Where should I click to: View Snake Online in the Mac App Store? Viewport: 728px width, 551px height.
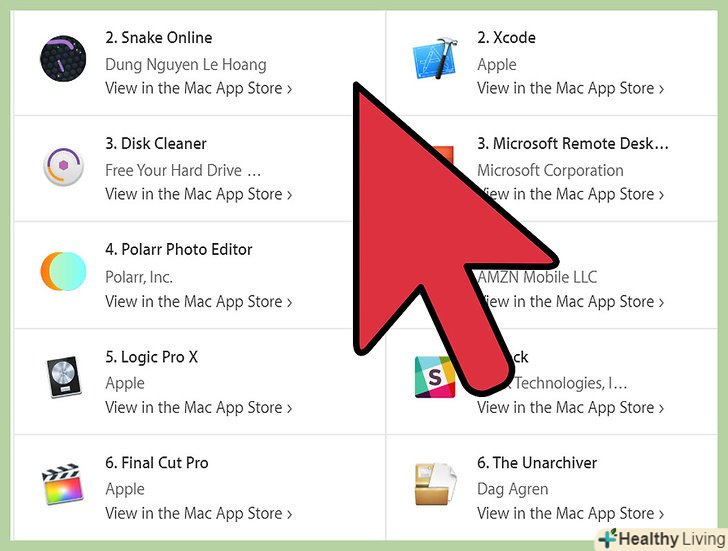[199, 88]
